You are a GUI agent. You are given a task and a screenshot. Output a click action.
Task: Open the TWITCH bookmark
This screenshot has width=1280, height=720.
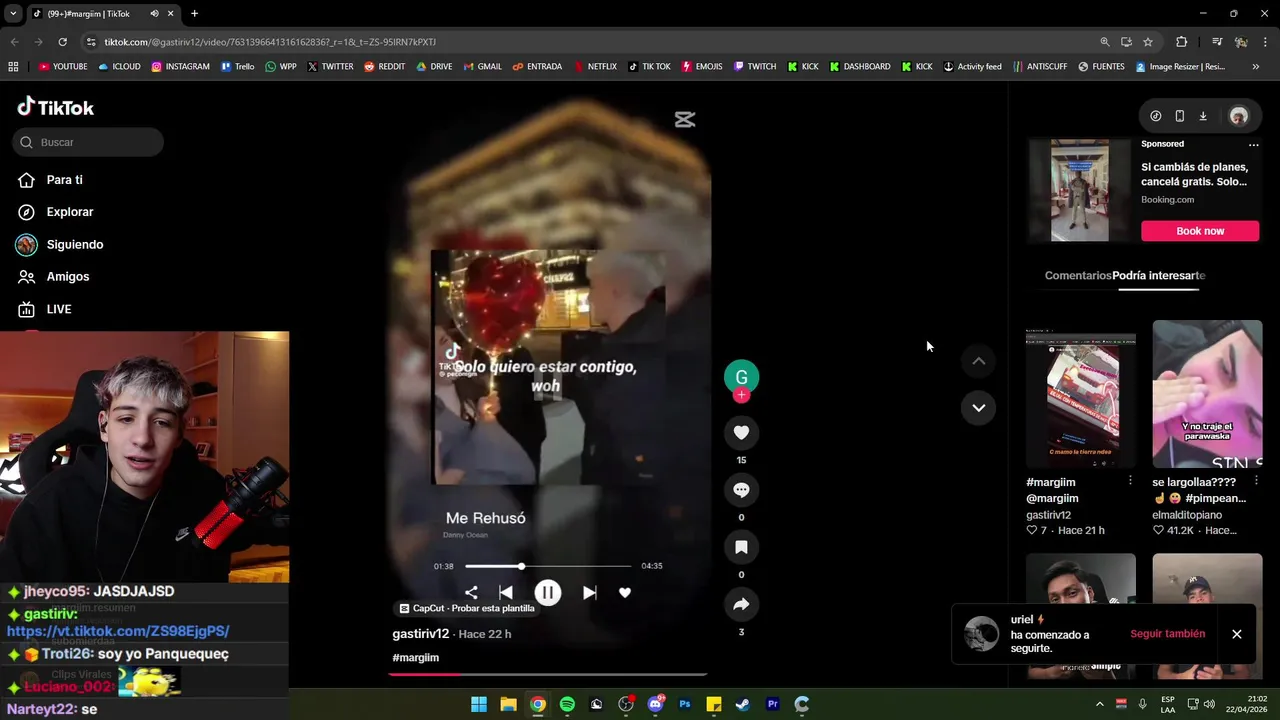pyautogui.click(x=755, y=67)
